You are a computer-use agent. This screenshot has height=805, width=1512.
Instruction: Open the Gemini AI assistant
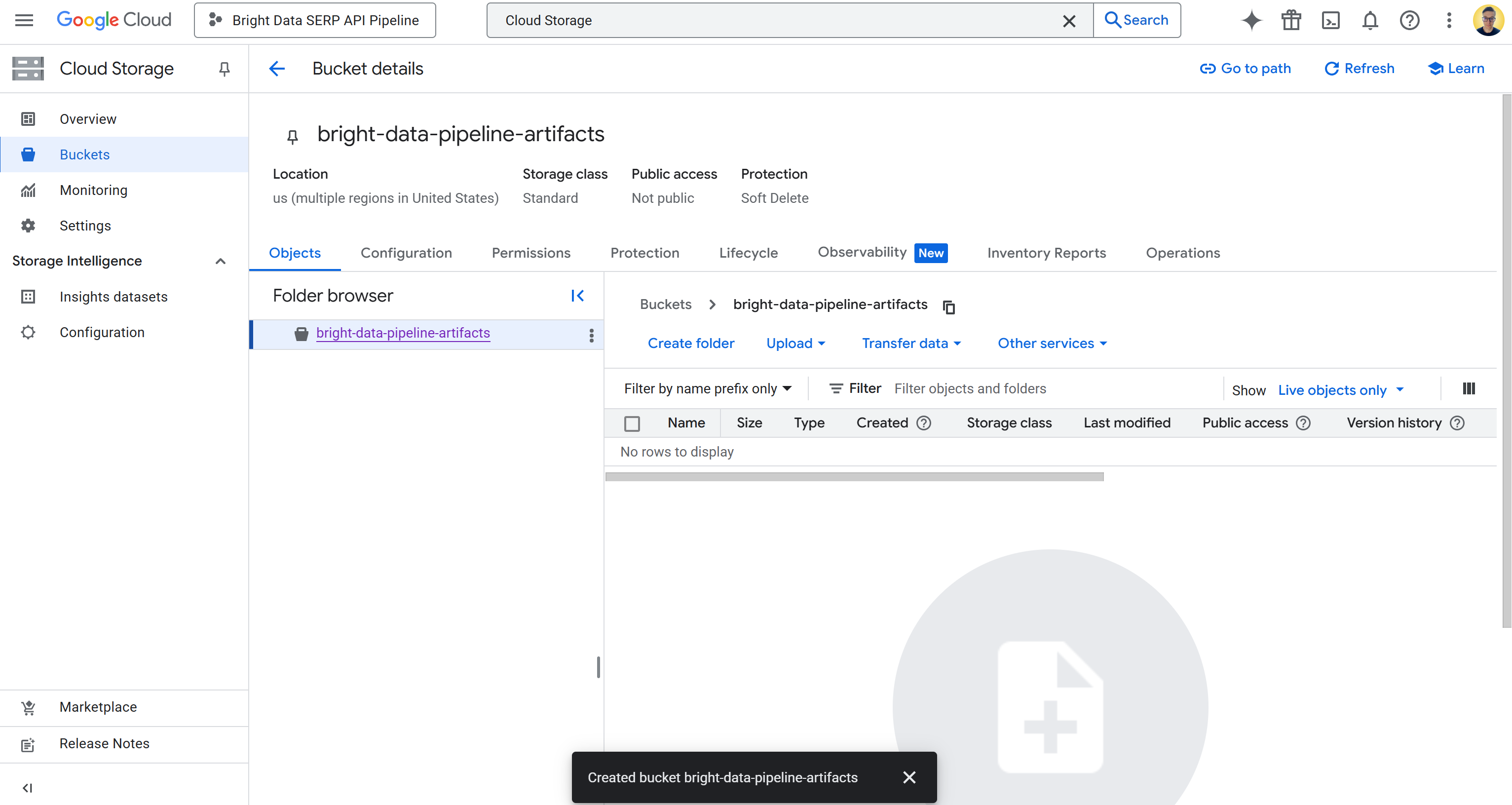(x=1251, y=20)
